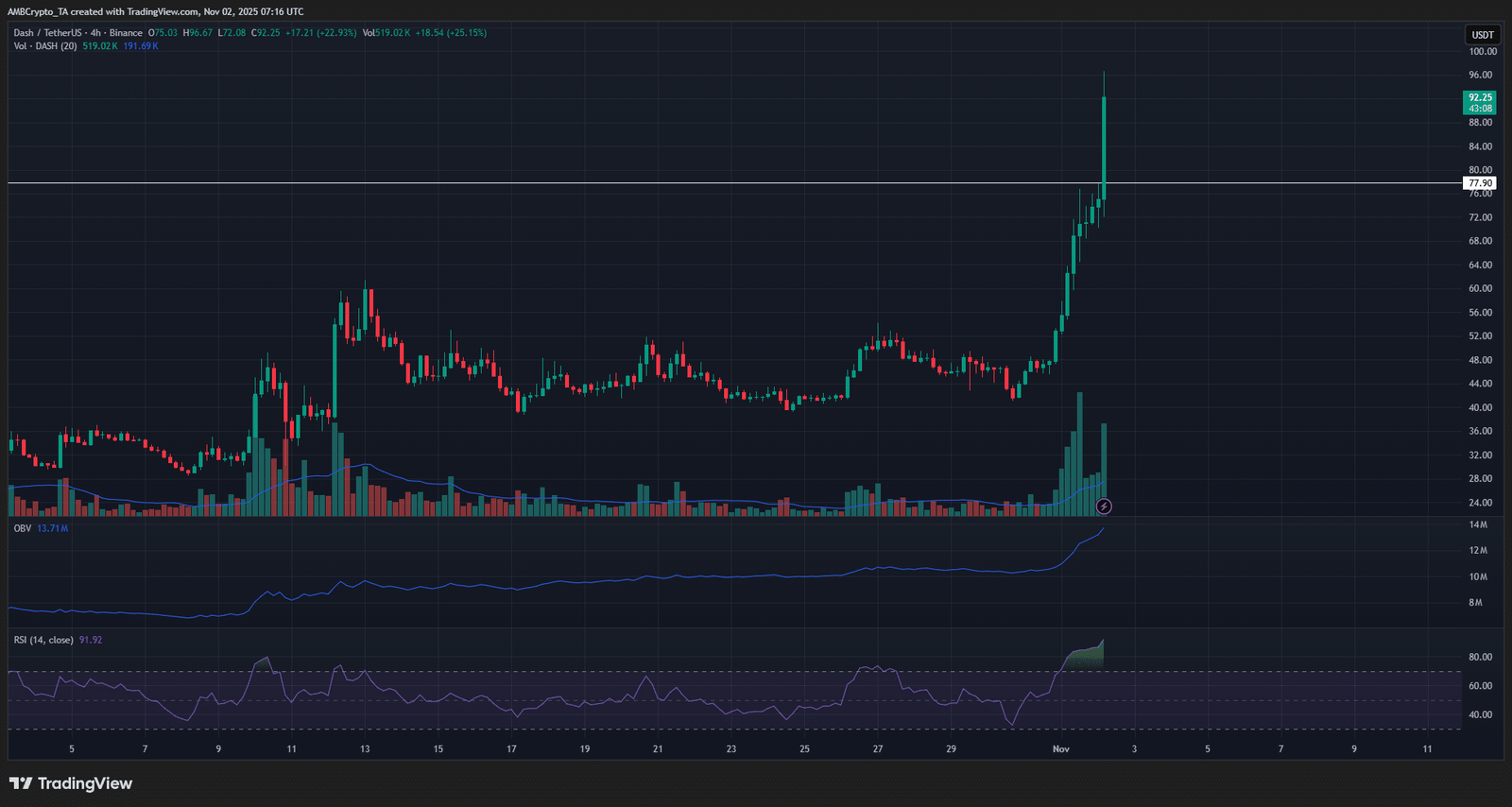Click date 21 on the time axis
1512x807 pixels.
click(x=658, y=749)
